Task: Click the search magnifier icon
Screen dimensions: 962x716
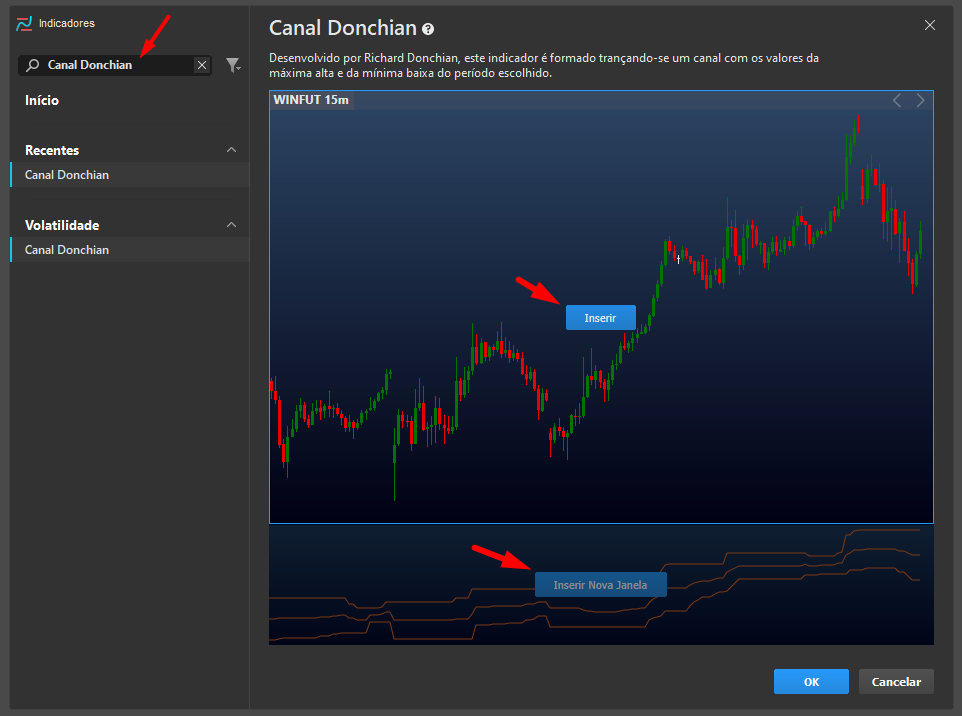Action: [33, 65]
